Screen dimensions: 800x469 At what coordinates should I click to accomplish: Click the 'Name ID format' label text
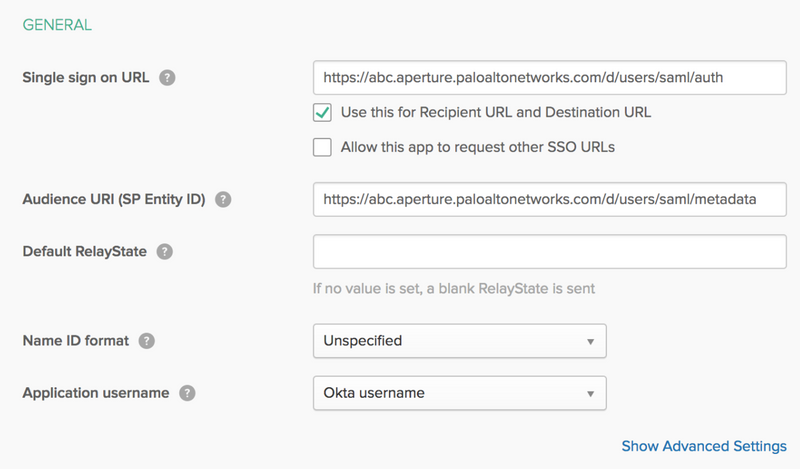76,340
